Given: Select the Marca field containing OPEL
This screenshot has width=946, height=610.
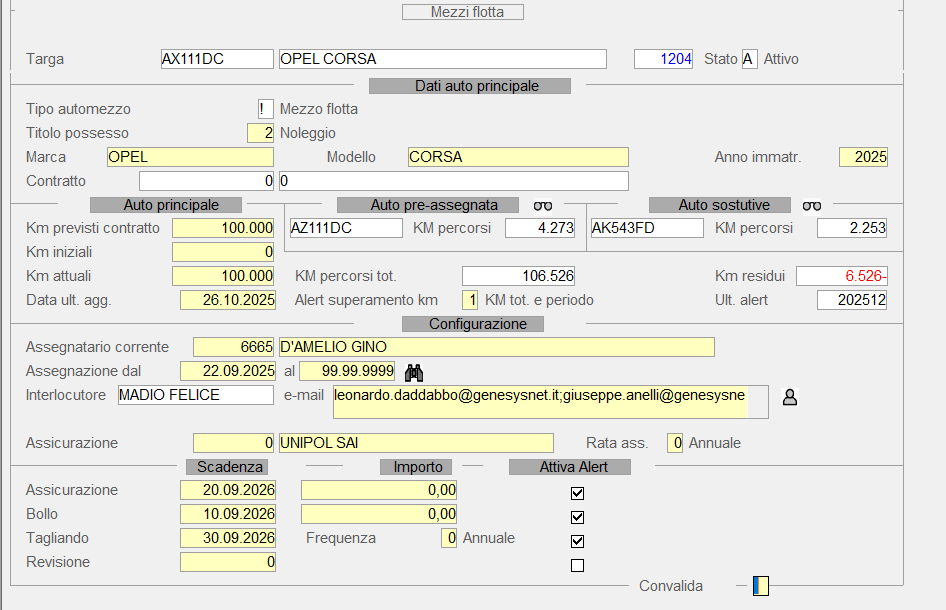Looking at the screenshot, I should 190,157.
